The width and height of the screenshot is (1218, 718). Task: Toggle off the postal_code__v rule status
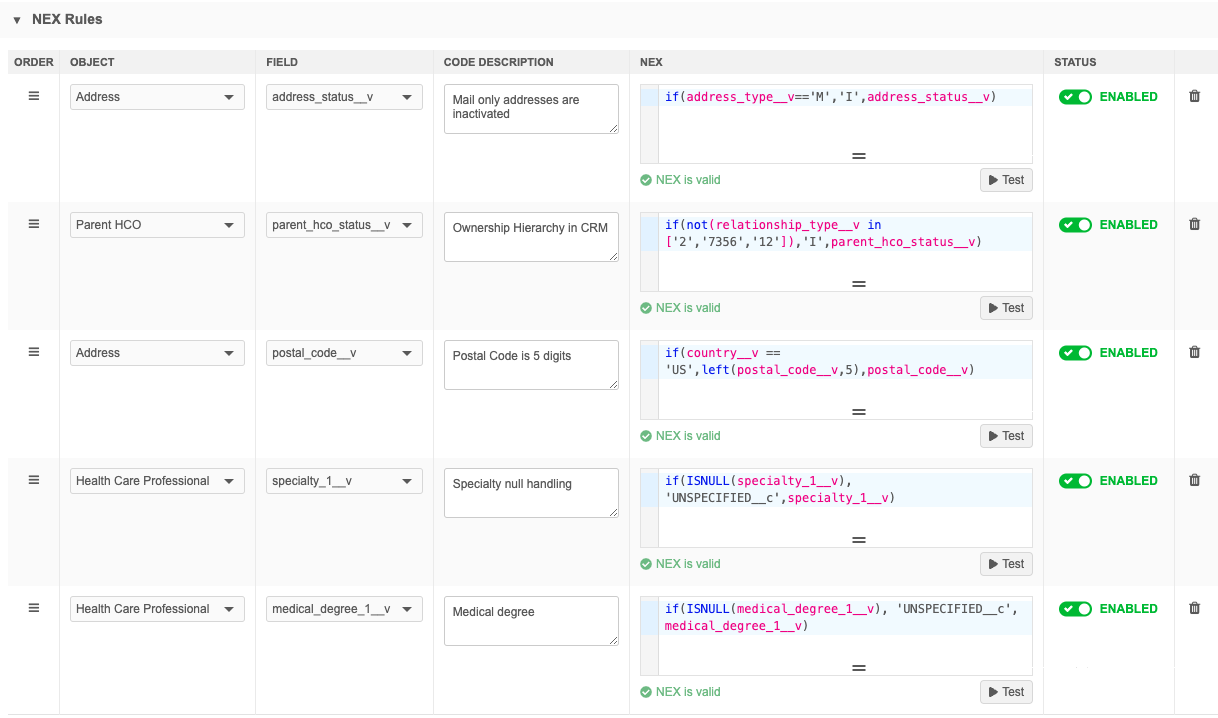[x=1075, y=353]
